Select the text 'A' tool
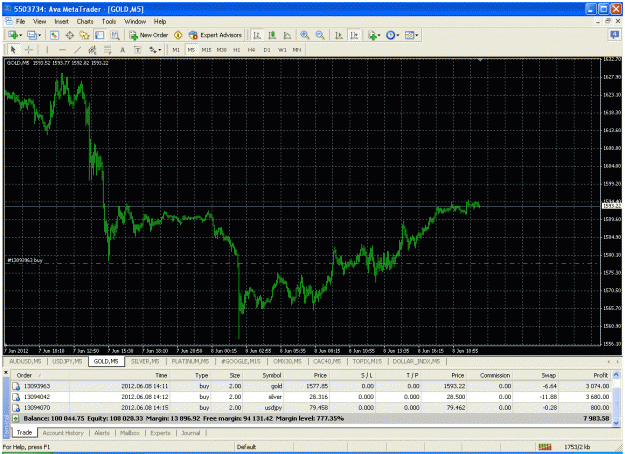The image size is (625, 454). tap(122, 49)
